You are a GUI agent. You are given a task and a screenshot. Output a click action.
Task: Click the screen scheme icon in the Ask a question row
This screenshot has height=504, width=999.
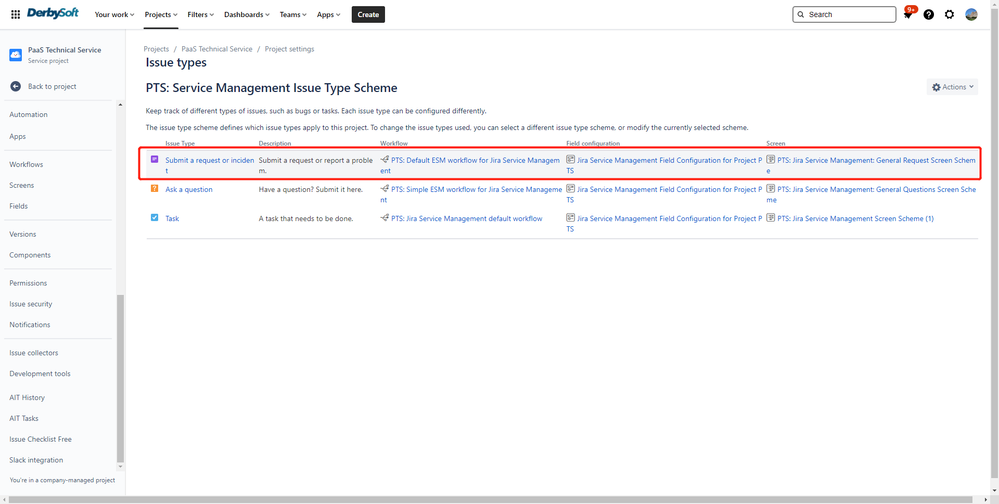(770, 189)
